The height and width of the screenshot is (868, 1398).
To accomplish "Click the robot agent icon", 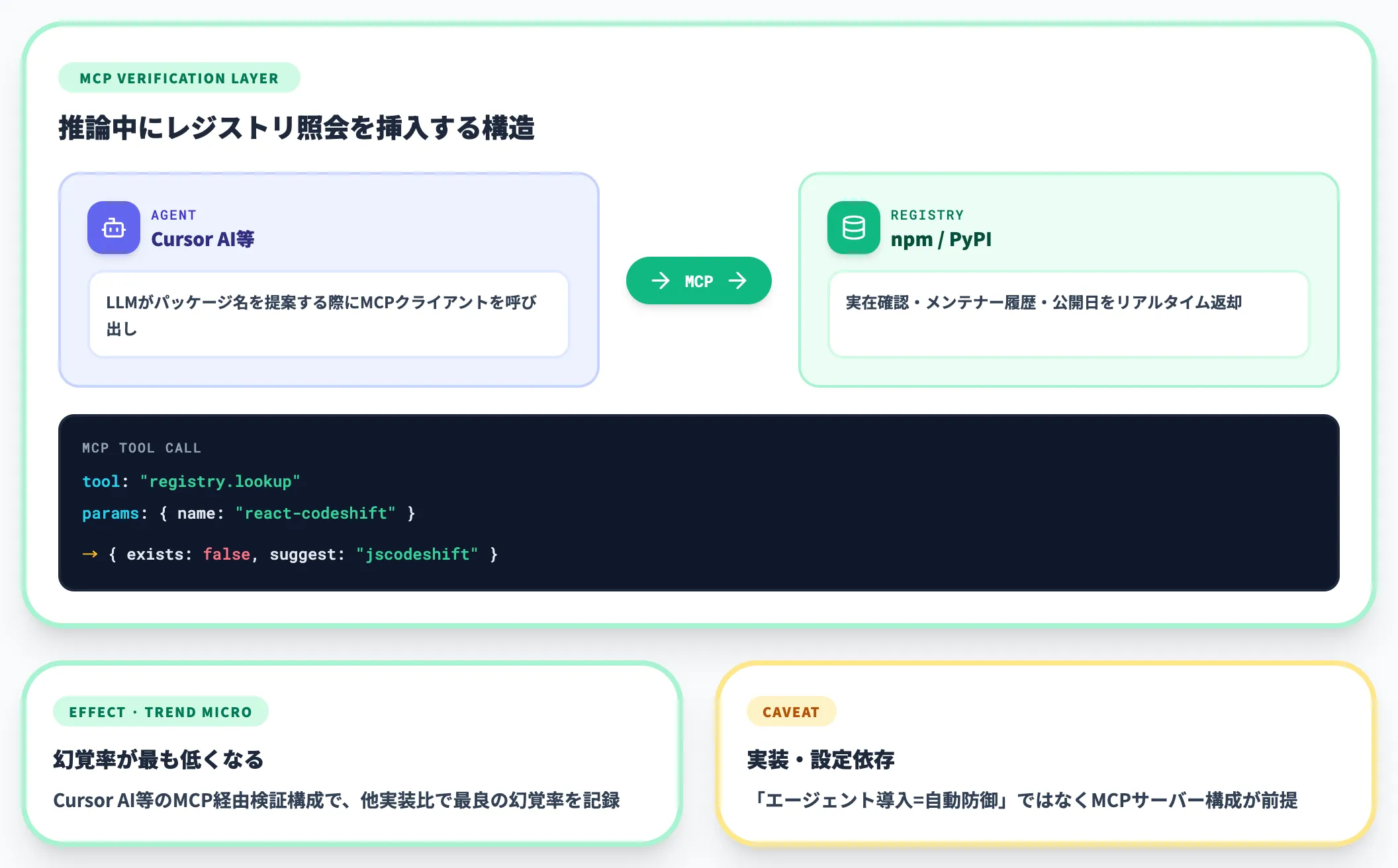I will [x=114, y=228].
